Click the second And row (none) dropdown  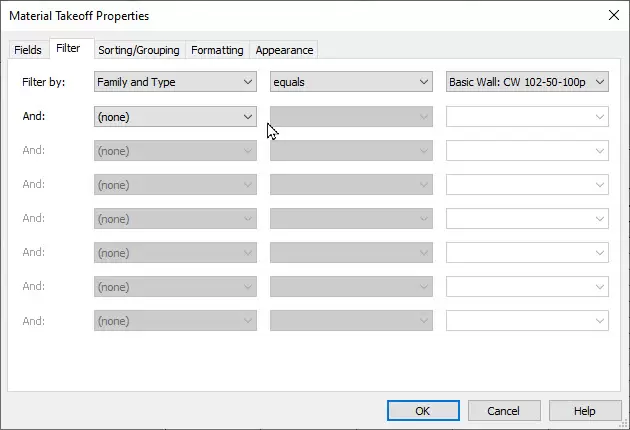coord(175,151)
